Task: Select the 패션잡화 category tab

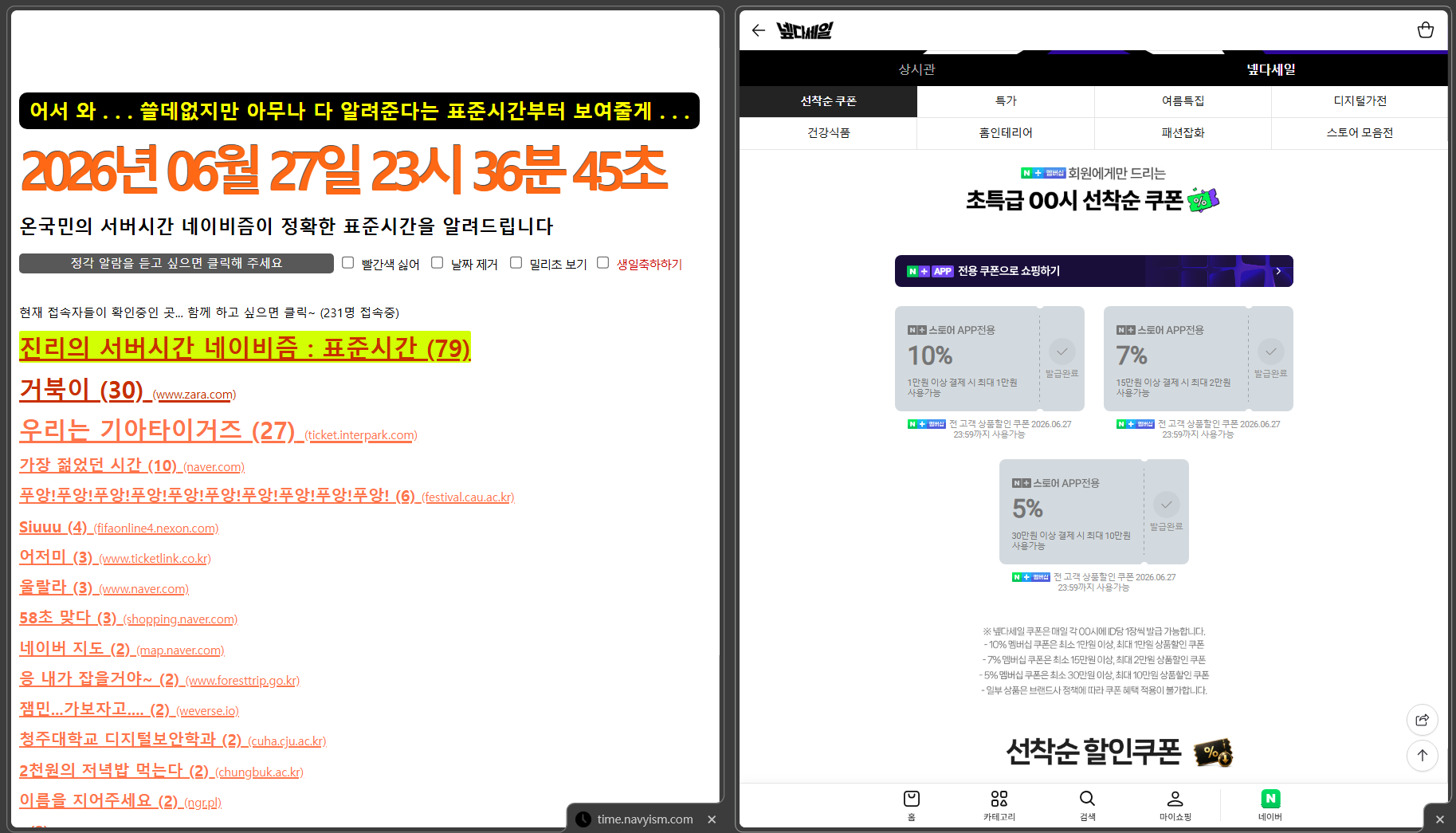Action: coord(1183,133)
